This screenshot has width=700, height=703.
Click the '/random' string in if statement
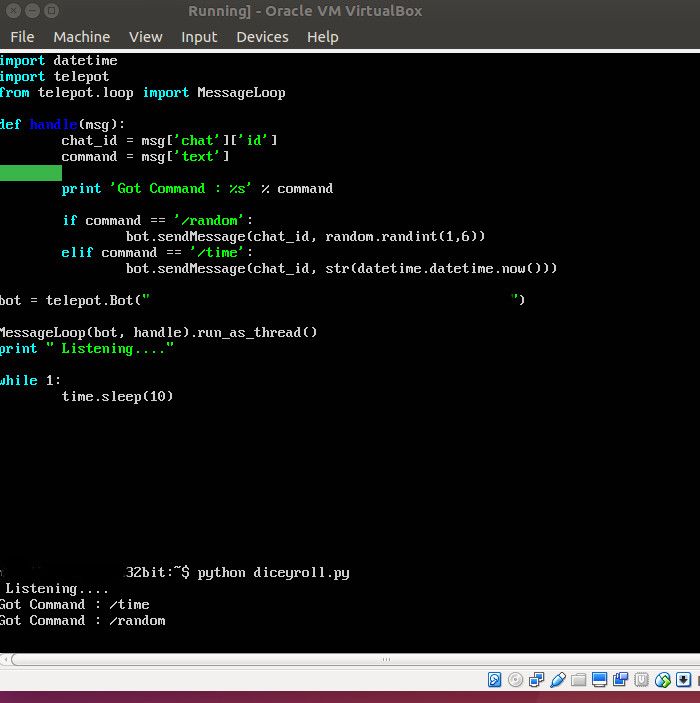click(210, 221)
